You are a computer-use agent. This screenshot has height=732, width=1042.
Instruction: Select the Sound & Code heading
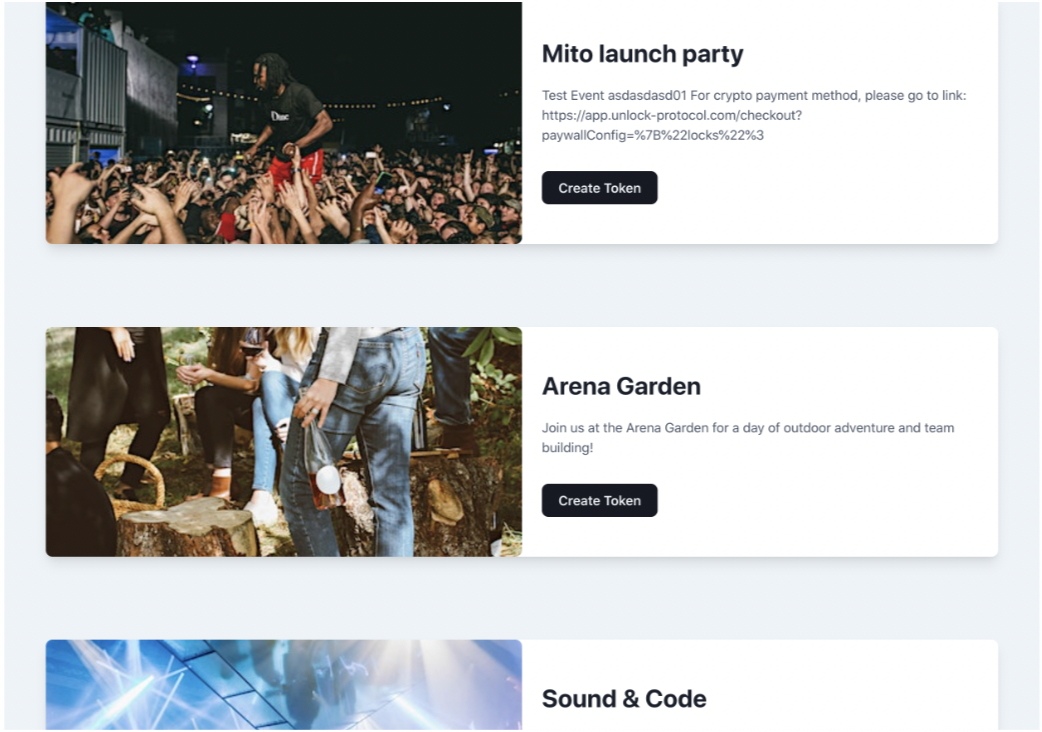pyautogui.click(x=624, y=699)
